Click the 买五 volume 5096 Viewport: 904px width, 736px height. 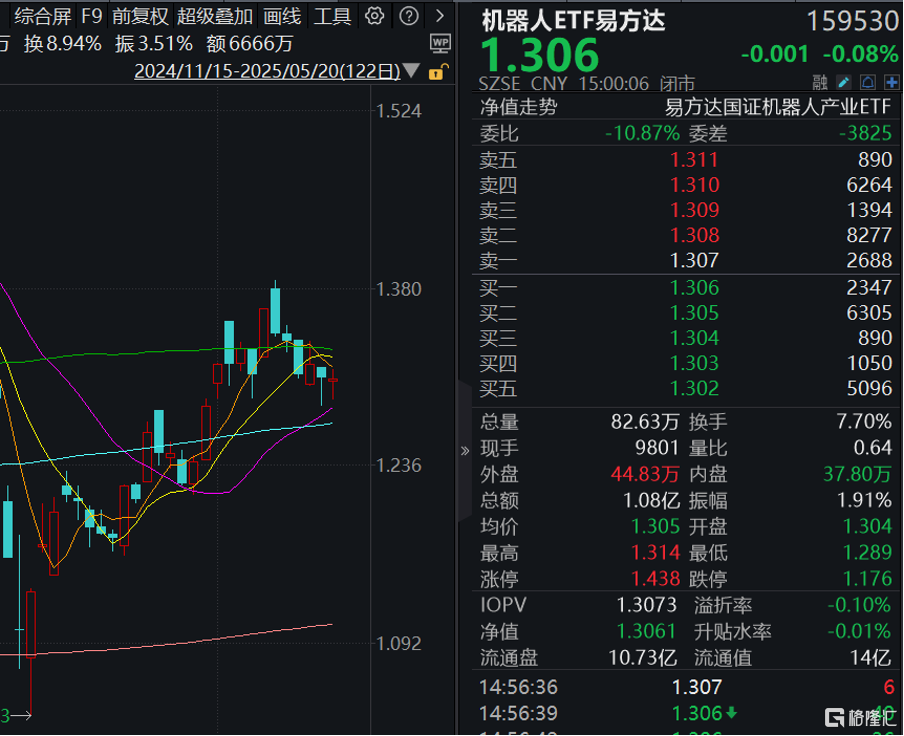(x=869, y=388)
